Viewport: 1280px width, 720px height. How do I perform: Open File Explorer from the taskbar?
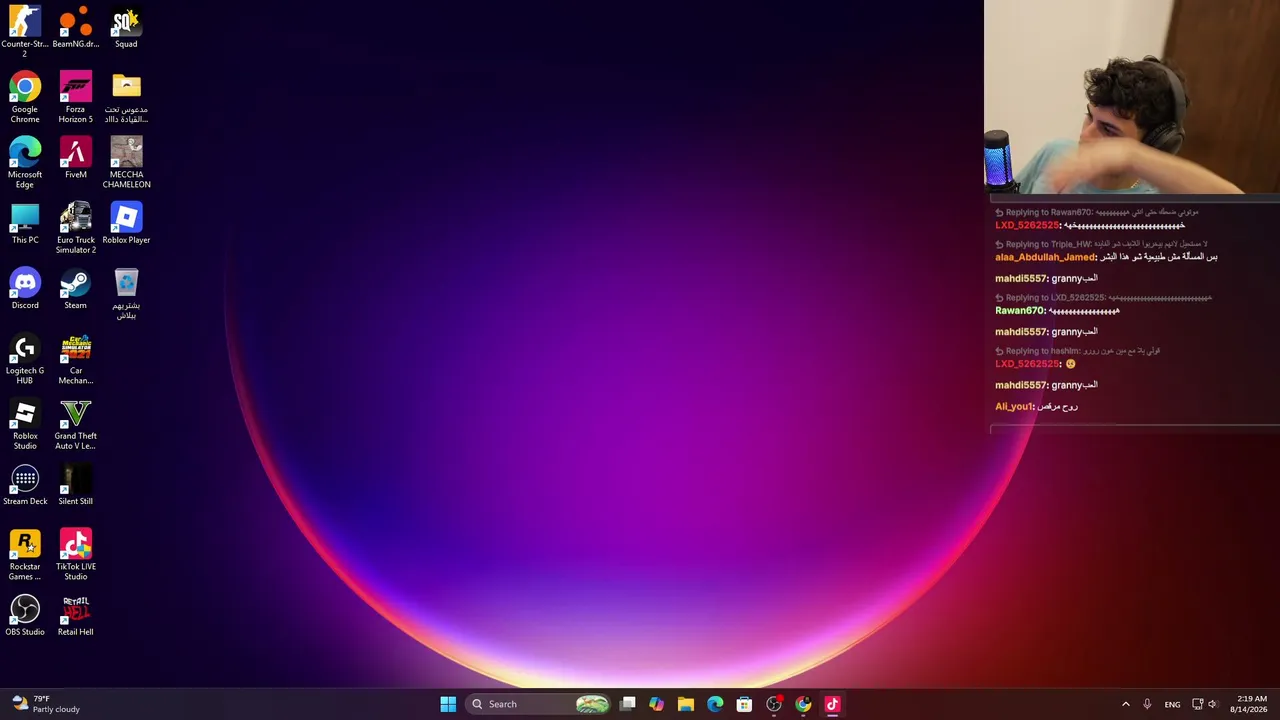685,704
